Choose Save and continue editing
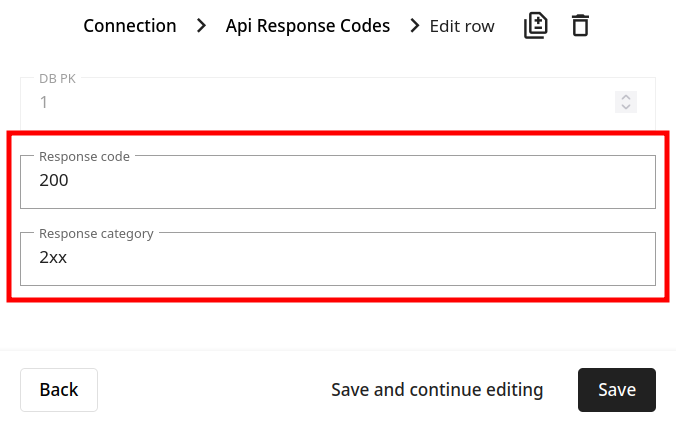 437,390
